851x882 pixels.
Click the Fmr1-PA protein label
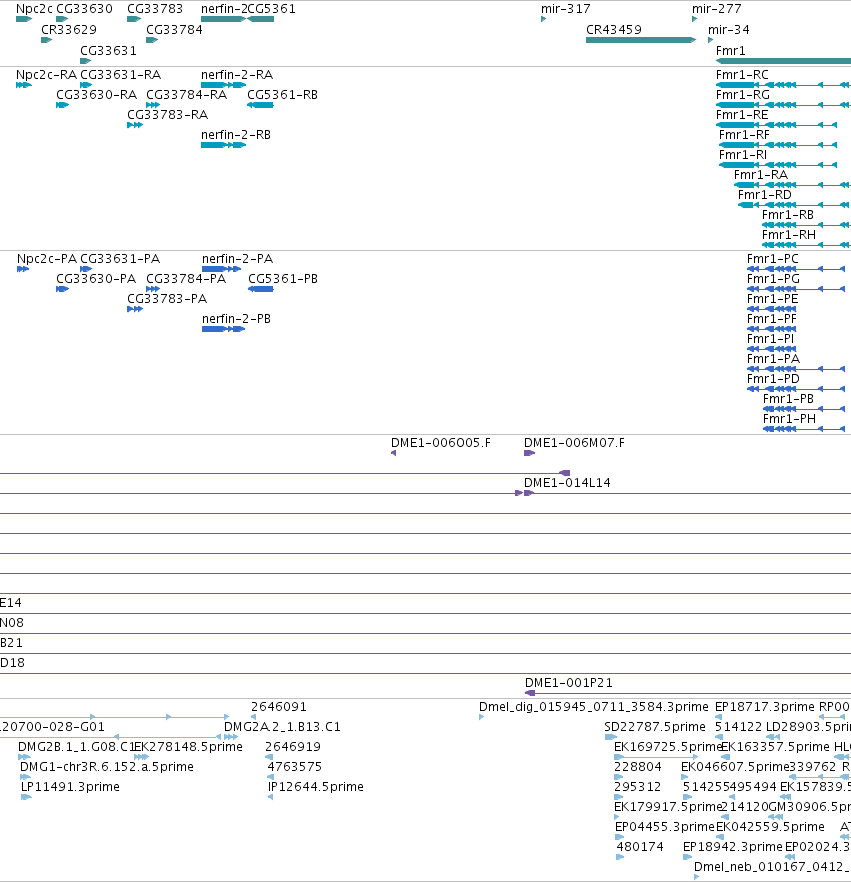point(773,359)
